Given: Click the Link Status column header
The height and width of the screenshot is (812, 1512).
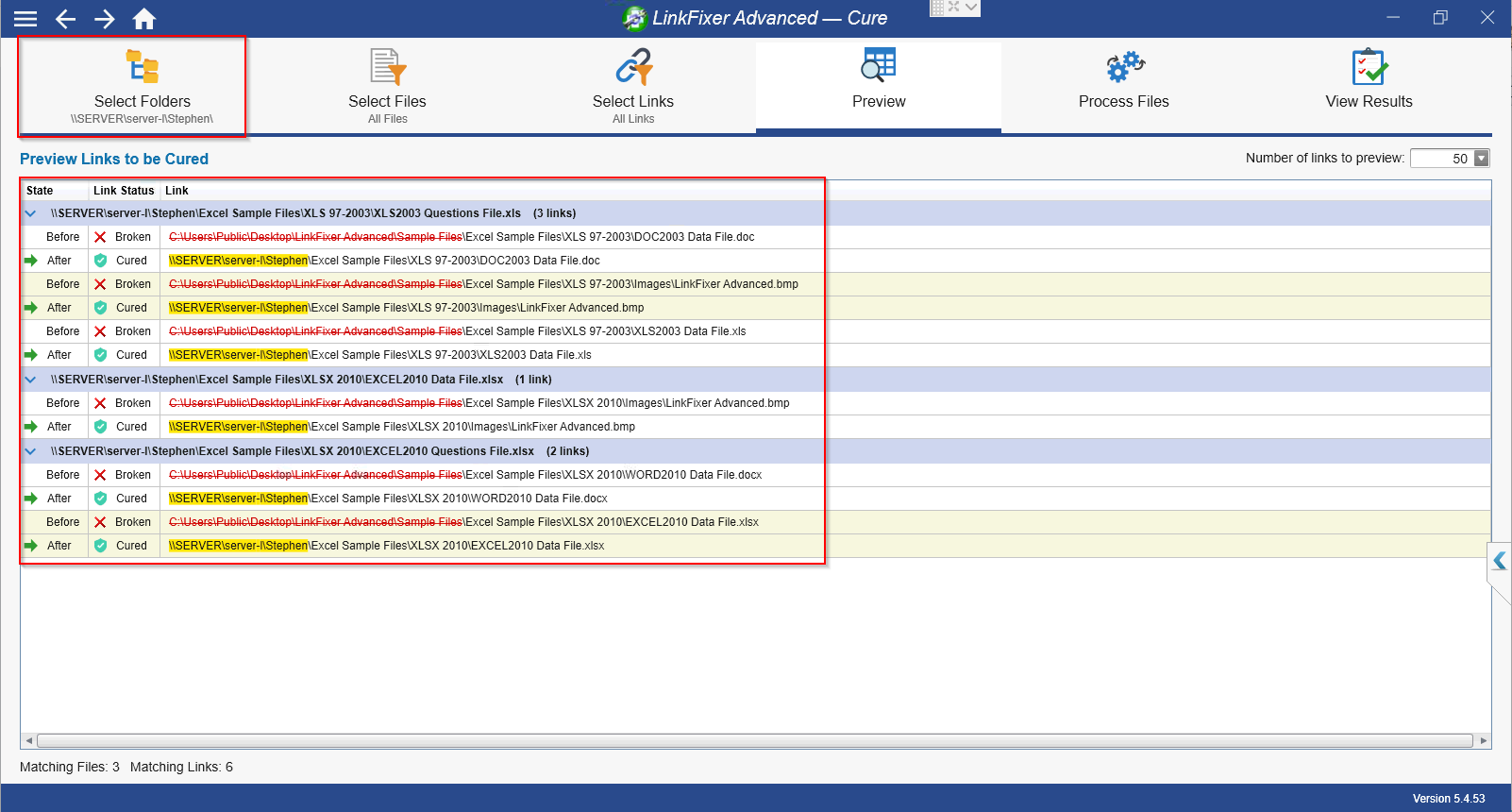Looking at the screenshot, I should tap(124, 191).
